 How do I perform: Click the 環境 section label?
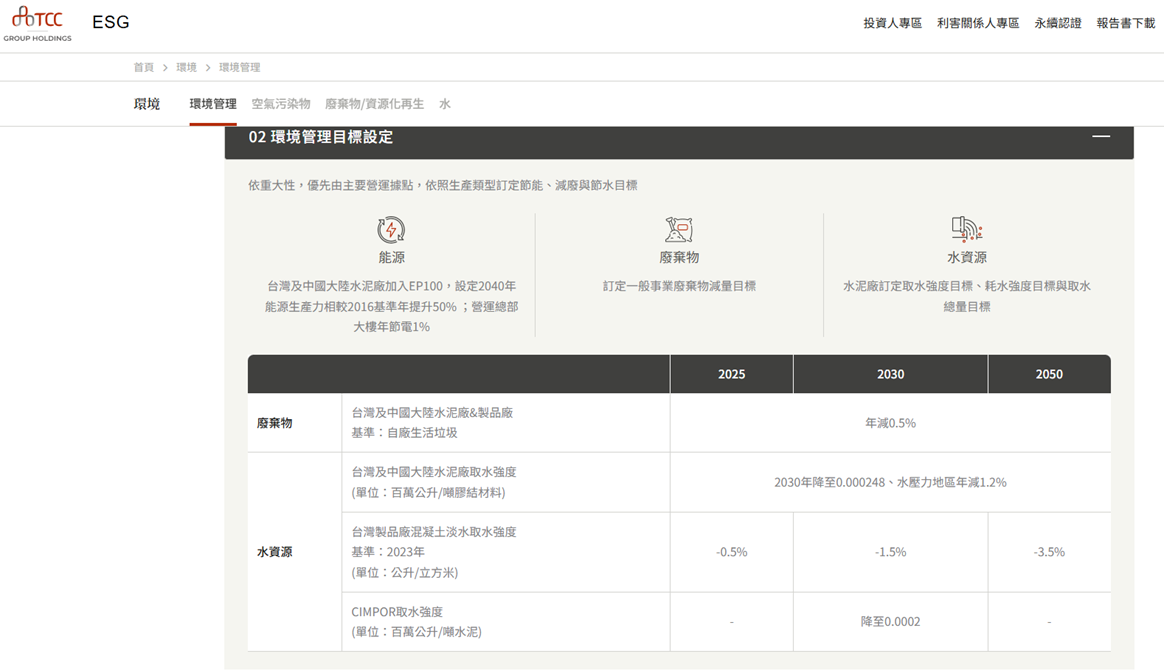(147, 104)
